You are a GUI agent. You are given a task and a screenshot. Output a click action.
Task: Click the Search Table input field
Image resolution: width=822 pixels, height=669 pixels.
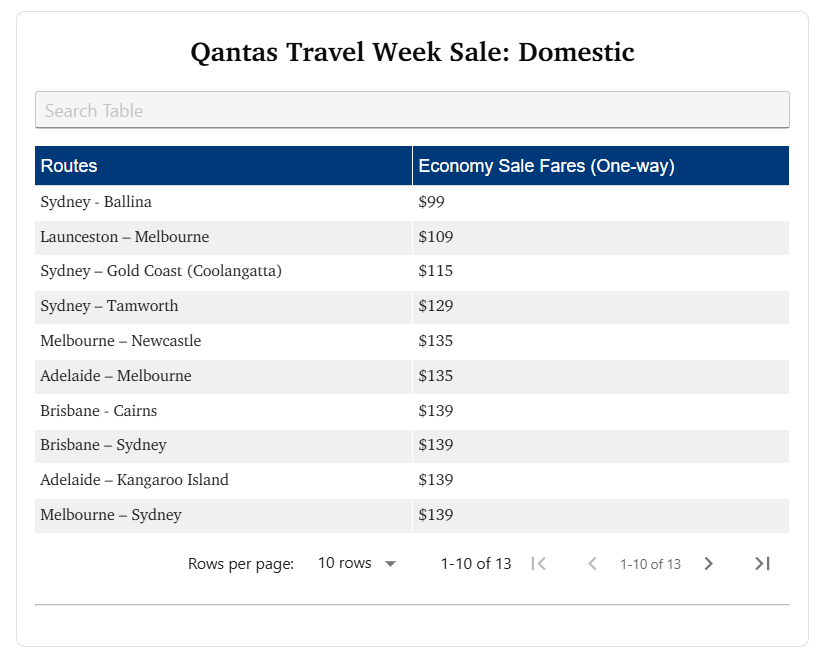412,110
